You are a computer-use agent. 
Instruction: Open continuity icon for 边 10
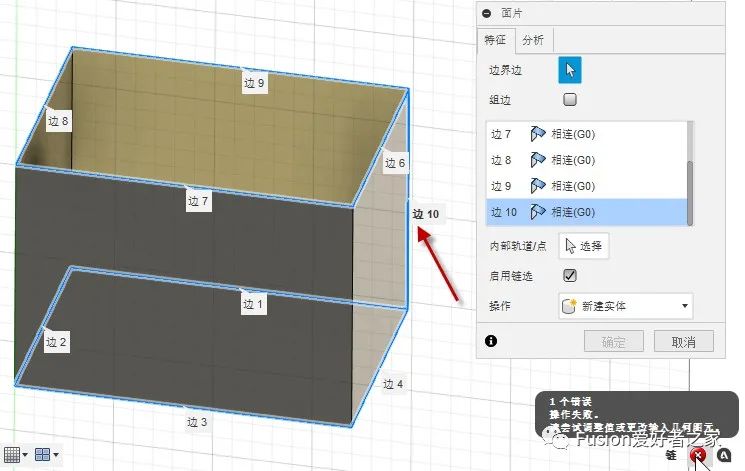537,211
